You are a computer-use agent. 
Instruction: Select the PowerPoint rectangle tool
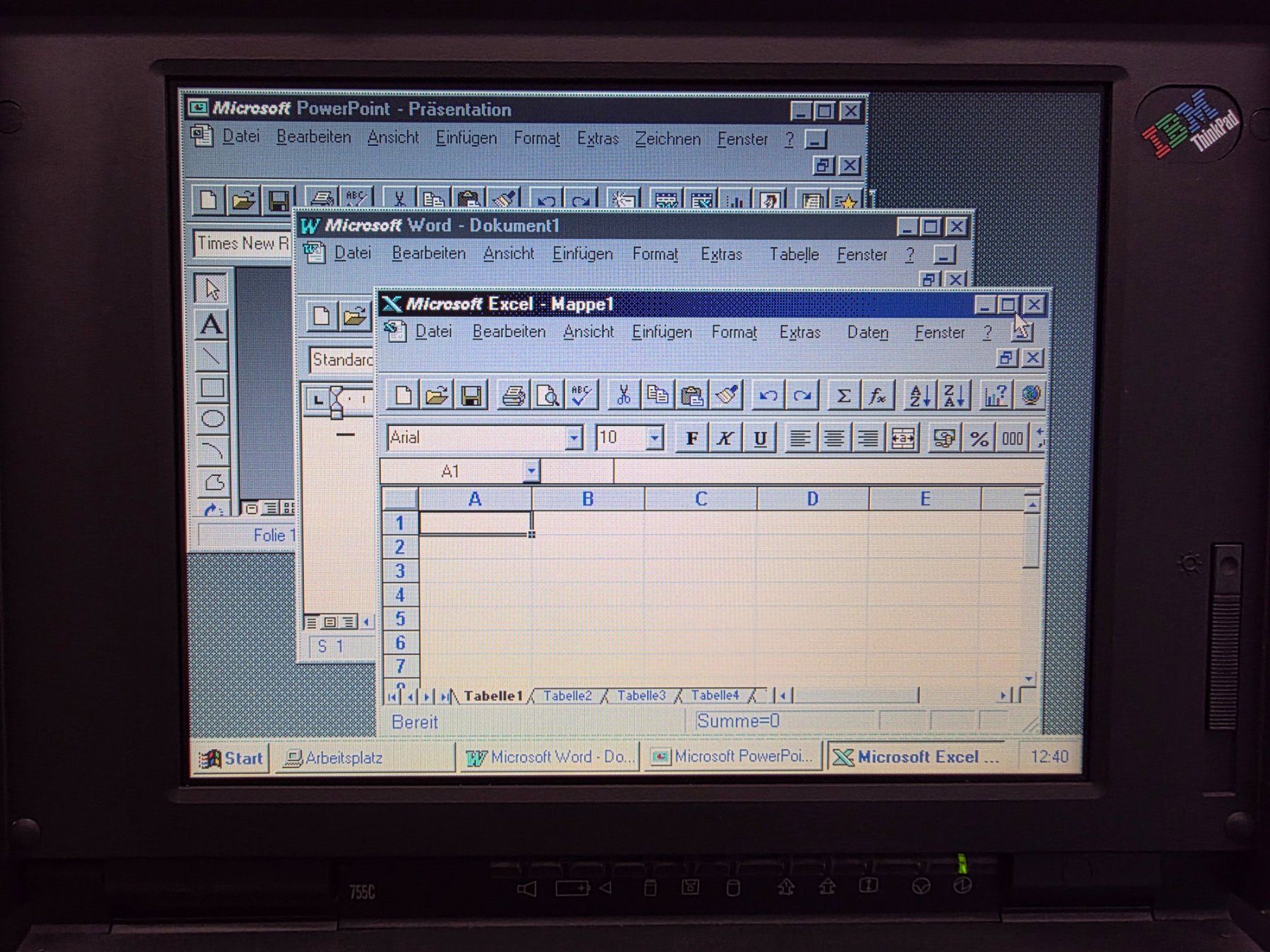click(x=212, y=388)
